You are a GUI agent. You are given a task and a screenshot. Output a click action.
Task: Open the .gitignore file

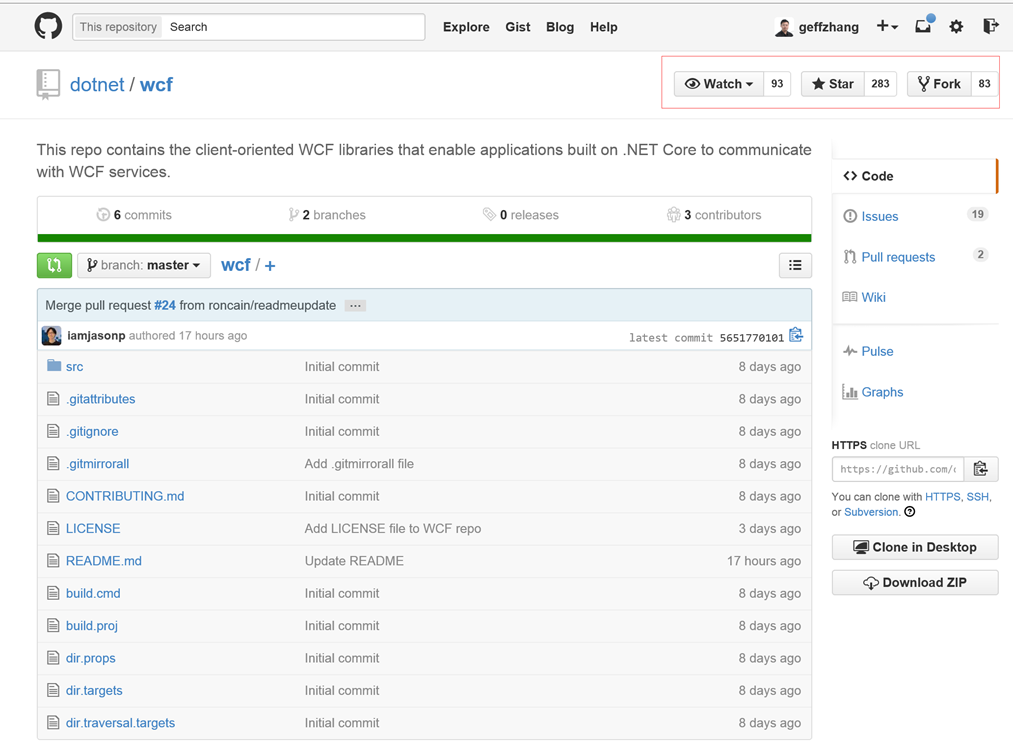point(92,431)
